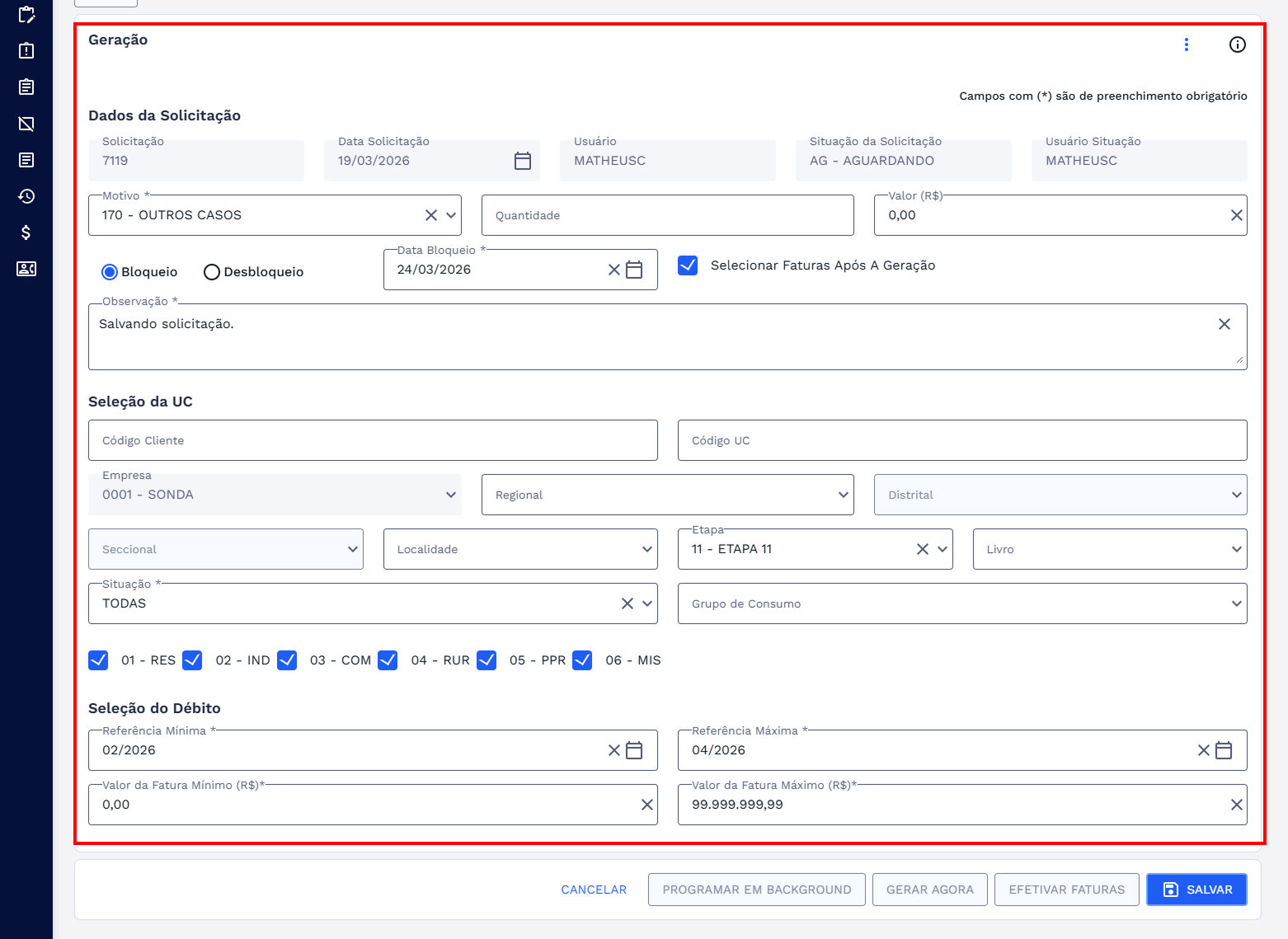Clear the Observação text field
The height and width of the screenshot is (939, 1288).
tap(1224, 324)
